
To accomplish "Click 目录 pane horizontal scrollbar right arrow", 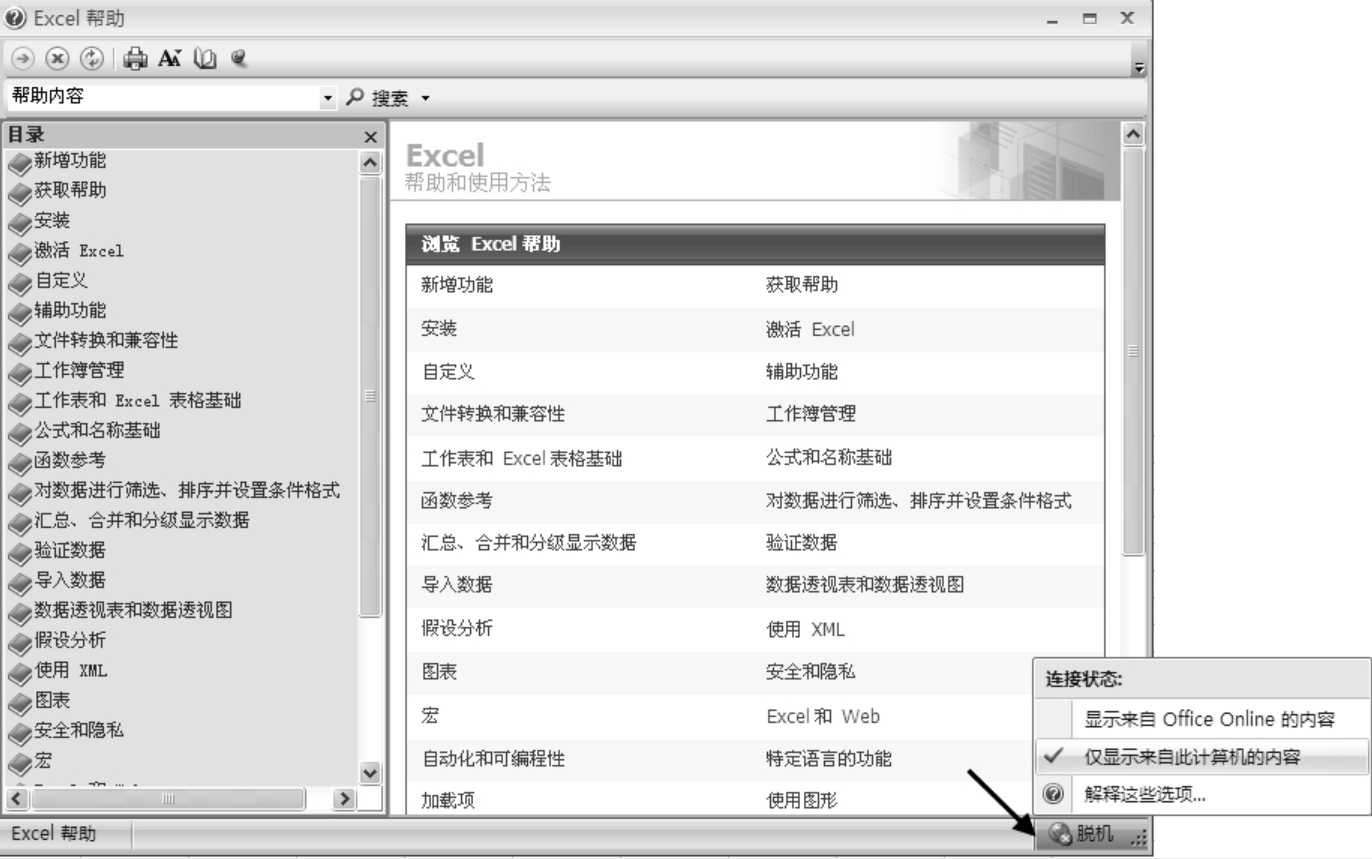I will tap(344, 798).
